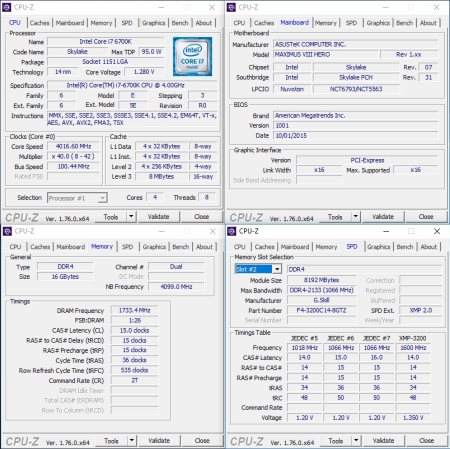The image size is (450, 449).
Task: Open Tools dropdown arrow in the Mainboard window
Action: pos(356,217)
